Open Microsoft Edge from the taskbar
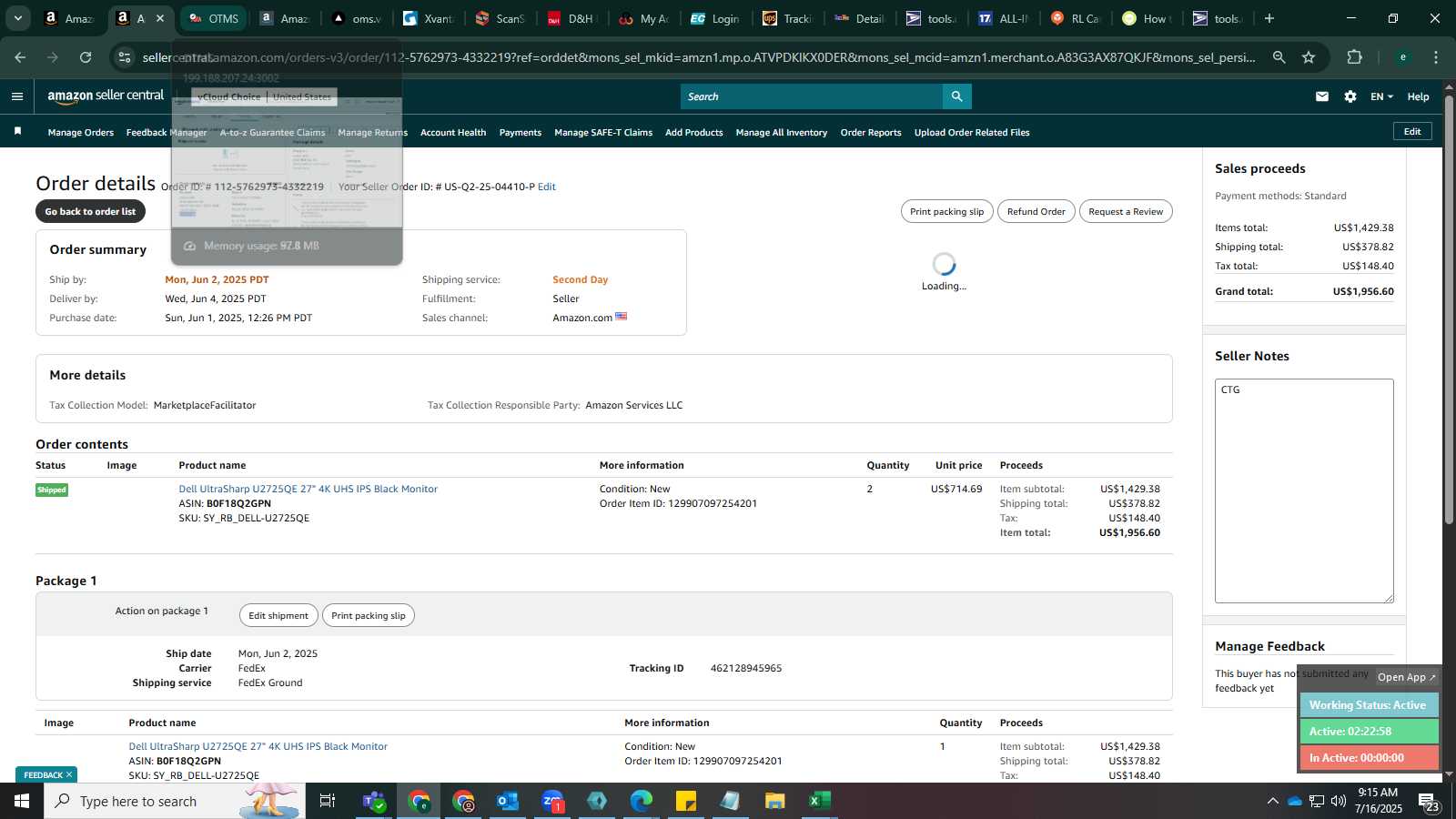1456x819 pixels. click(x=642, y=801)
